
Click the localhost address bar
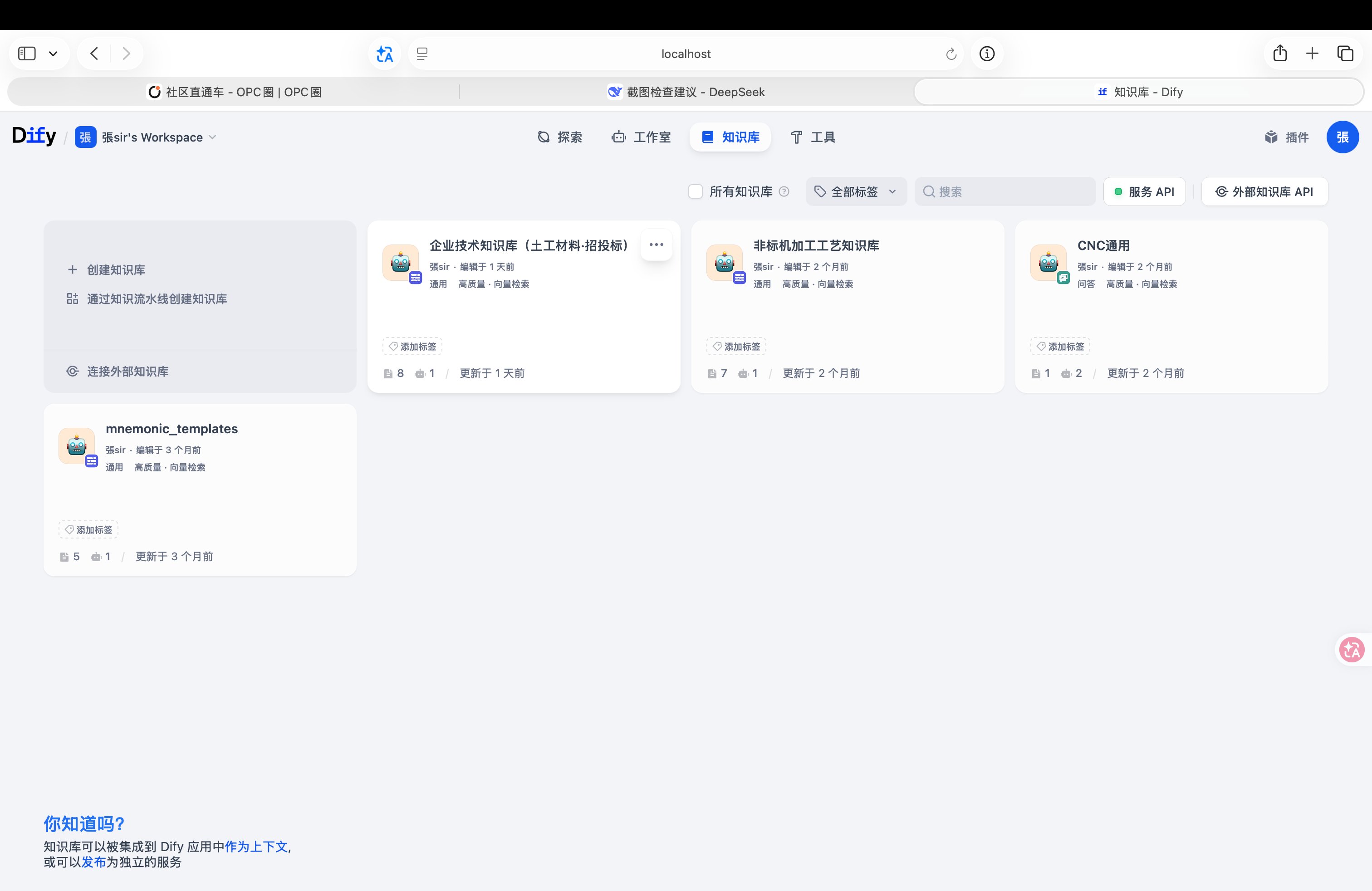coord(686,54)
